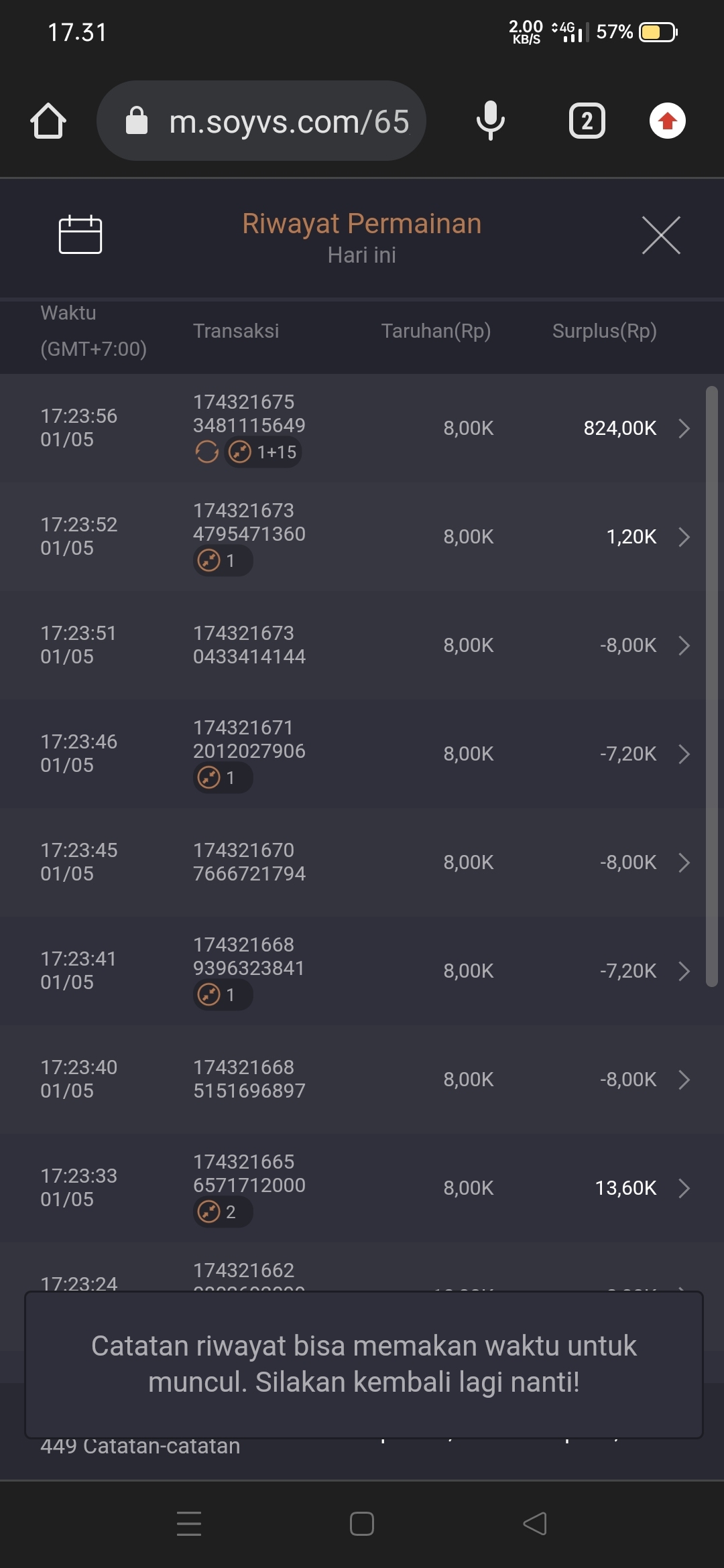The width and height of the screenshot is (724, 1568).
Task: Click the vertical scrollbar on the history list
Action: pos(711,686)
